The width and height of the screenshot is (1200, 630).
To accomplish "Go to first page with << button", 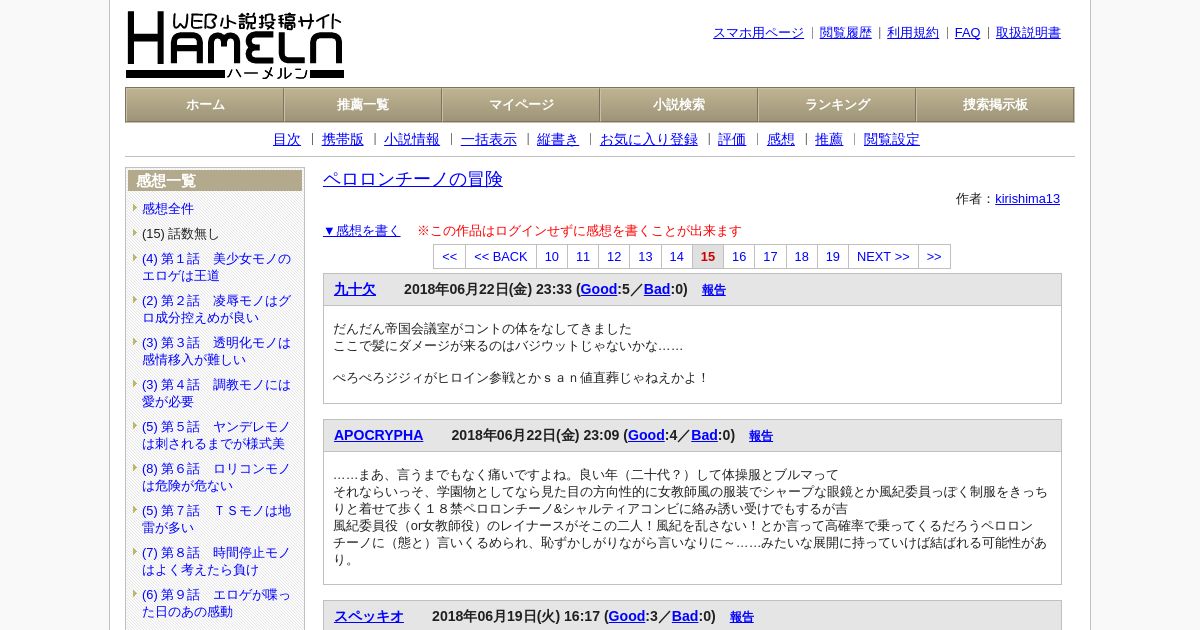I will (x=449, y=257).
